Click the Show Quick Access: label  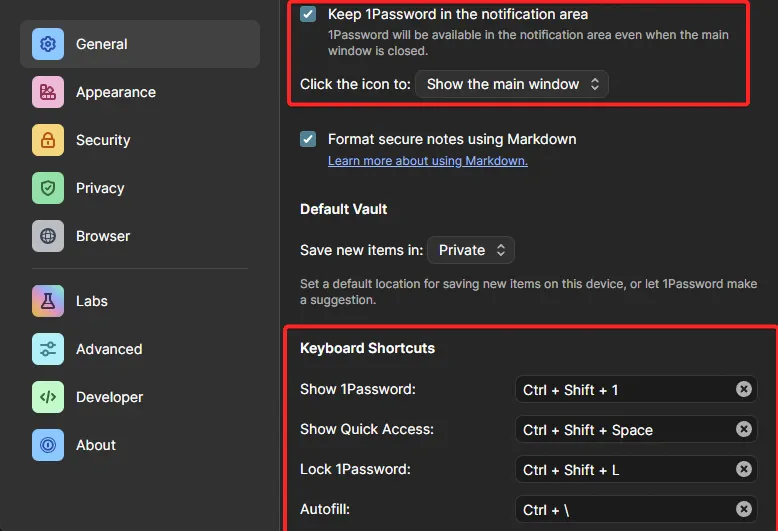(x=367, y=429)
